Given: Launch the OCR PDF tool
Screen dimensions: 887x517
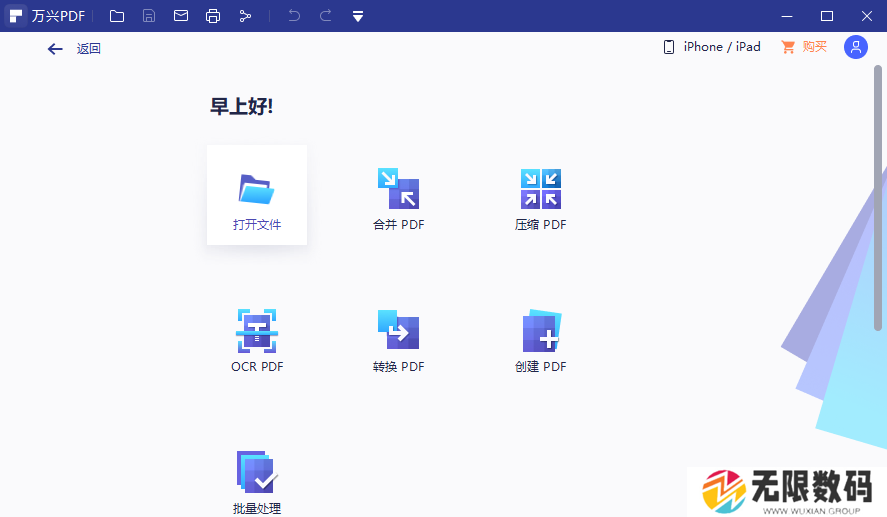Looking at the screenshot, I should click(x=257, y=342).
